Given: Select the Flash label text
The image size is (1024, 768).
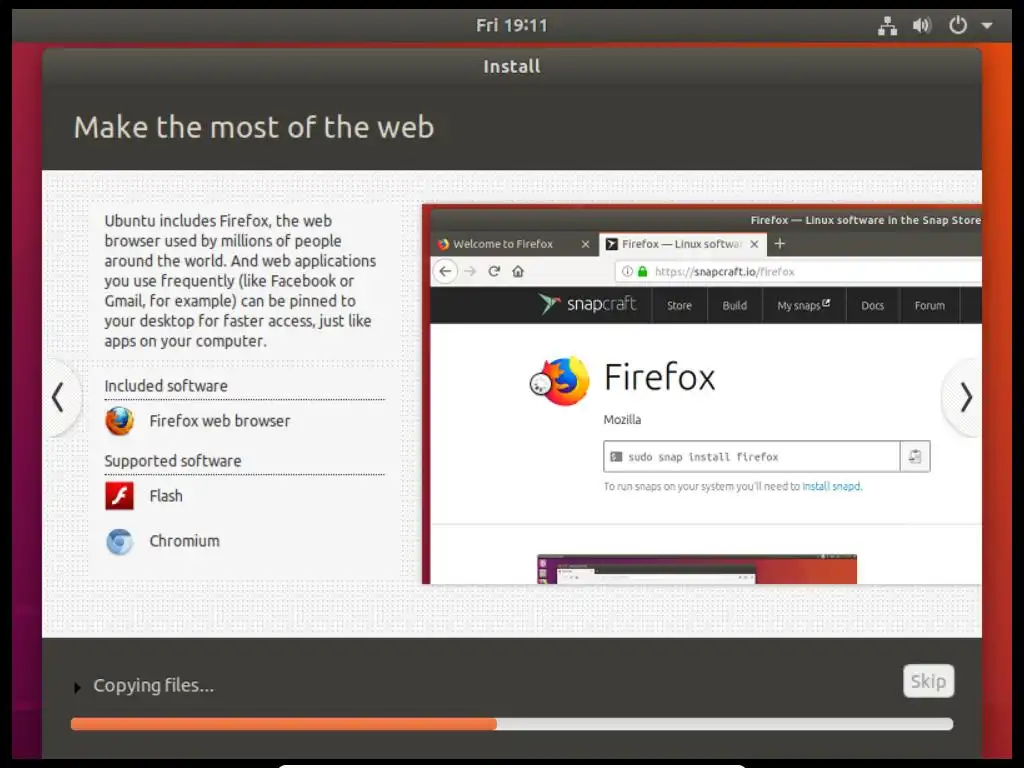Looking at the screenshot, I should [166, 496].
